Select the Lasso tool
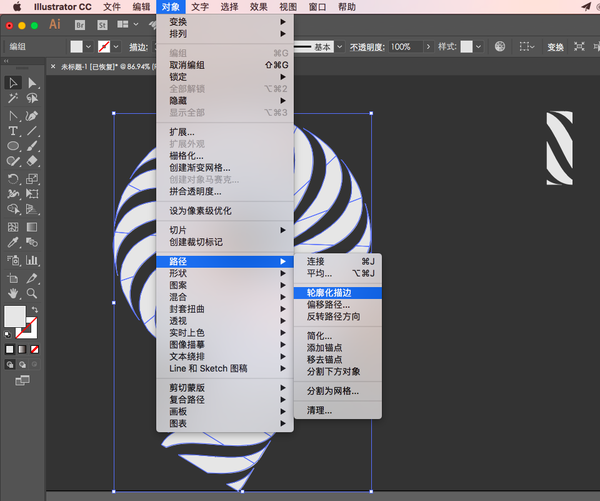The width and height of the screenshot is (600, 501). (x=32, y=98)
